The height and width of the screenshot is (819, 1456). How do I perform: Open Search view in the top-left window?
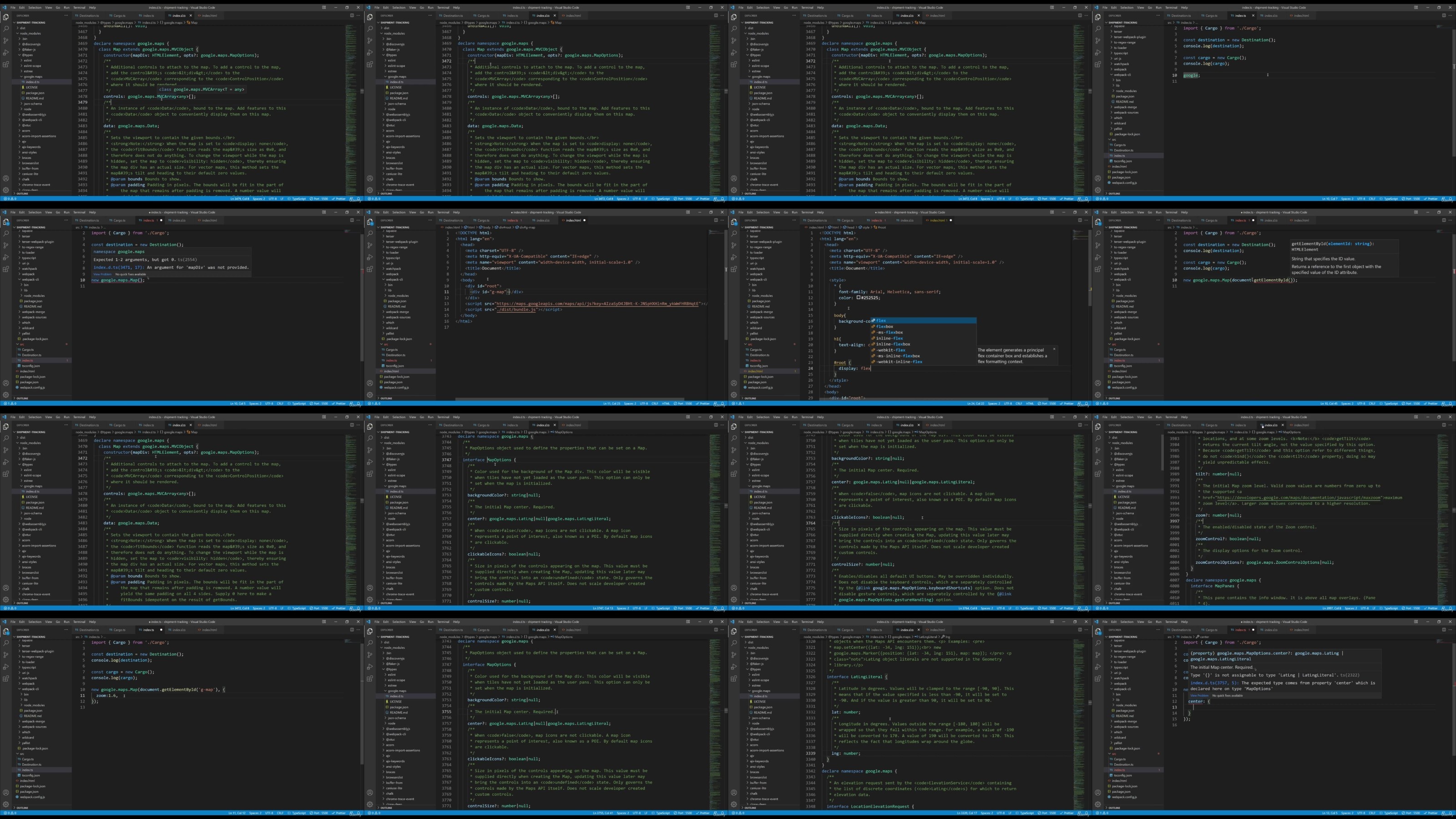pos(5,28)
